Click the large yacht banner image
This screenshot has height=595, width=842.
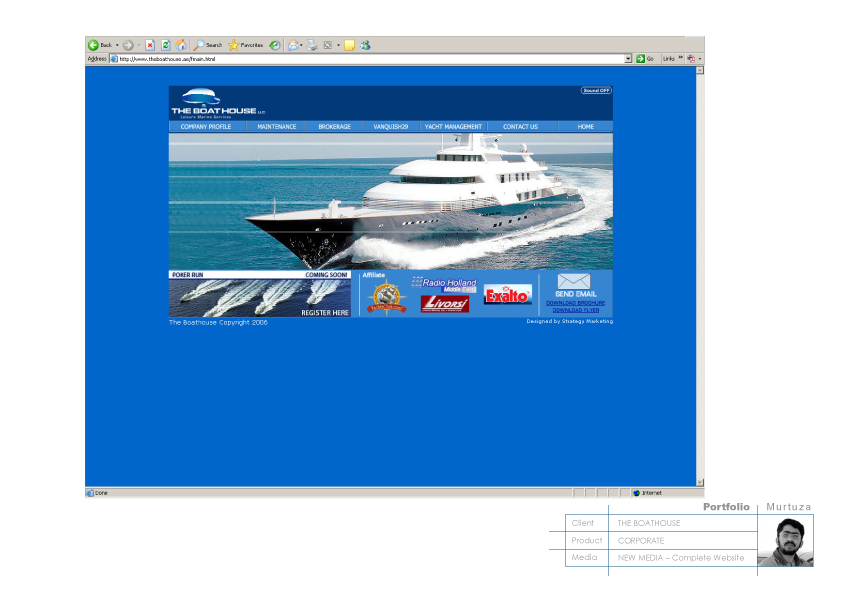coord(390,201)
